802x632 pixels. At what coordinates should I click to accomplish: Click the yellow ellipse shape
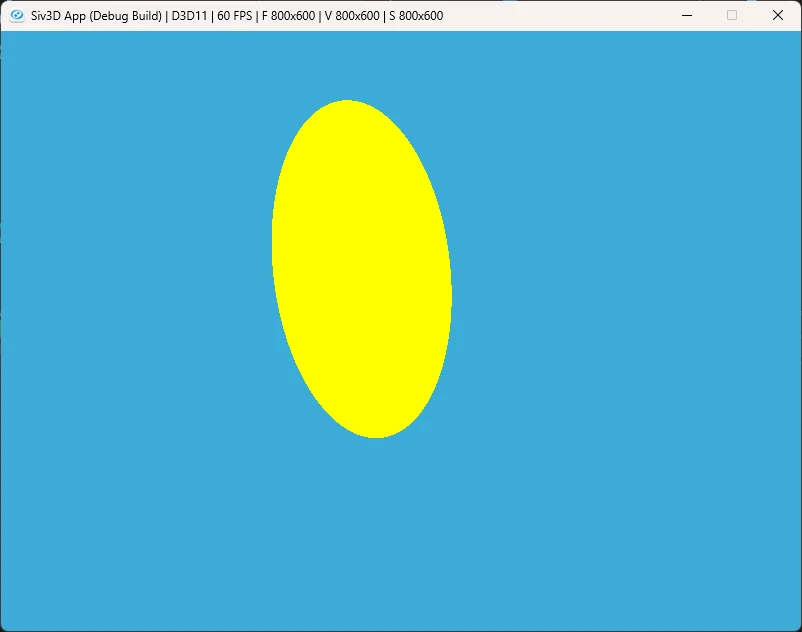tap(362, 269)
